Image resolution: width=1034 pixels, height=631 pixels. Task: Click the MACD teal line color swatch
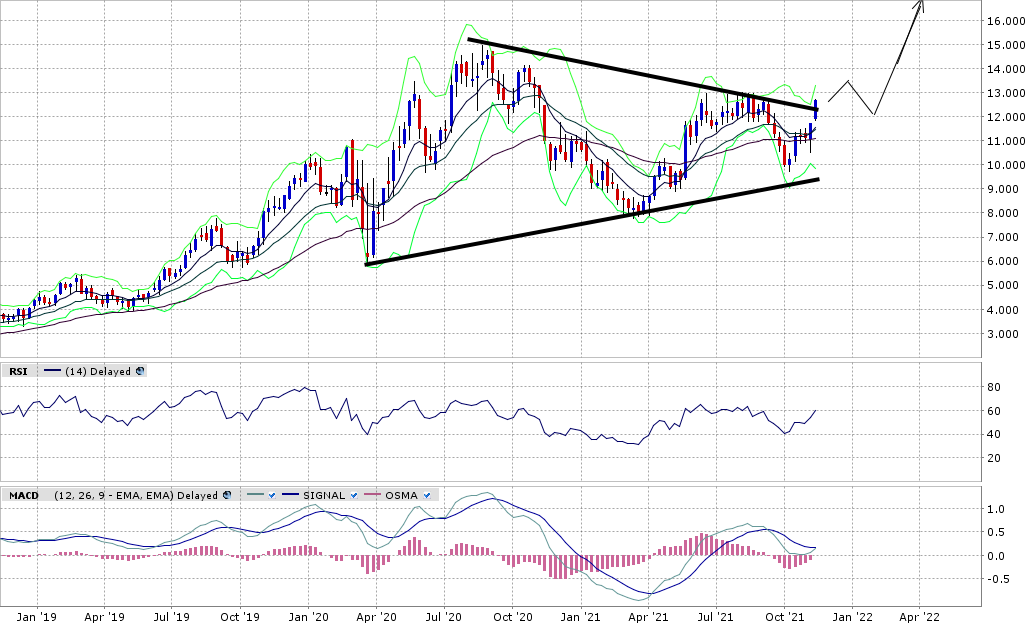pos(253,495)
